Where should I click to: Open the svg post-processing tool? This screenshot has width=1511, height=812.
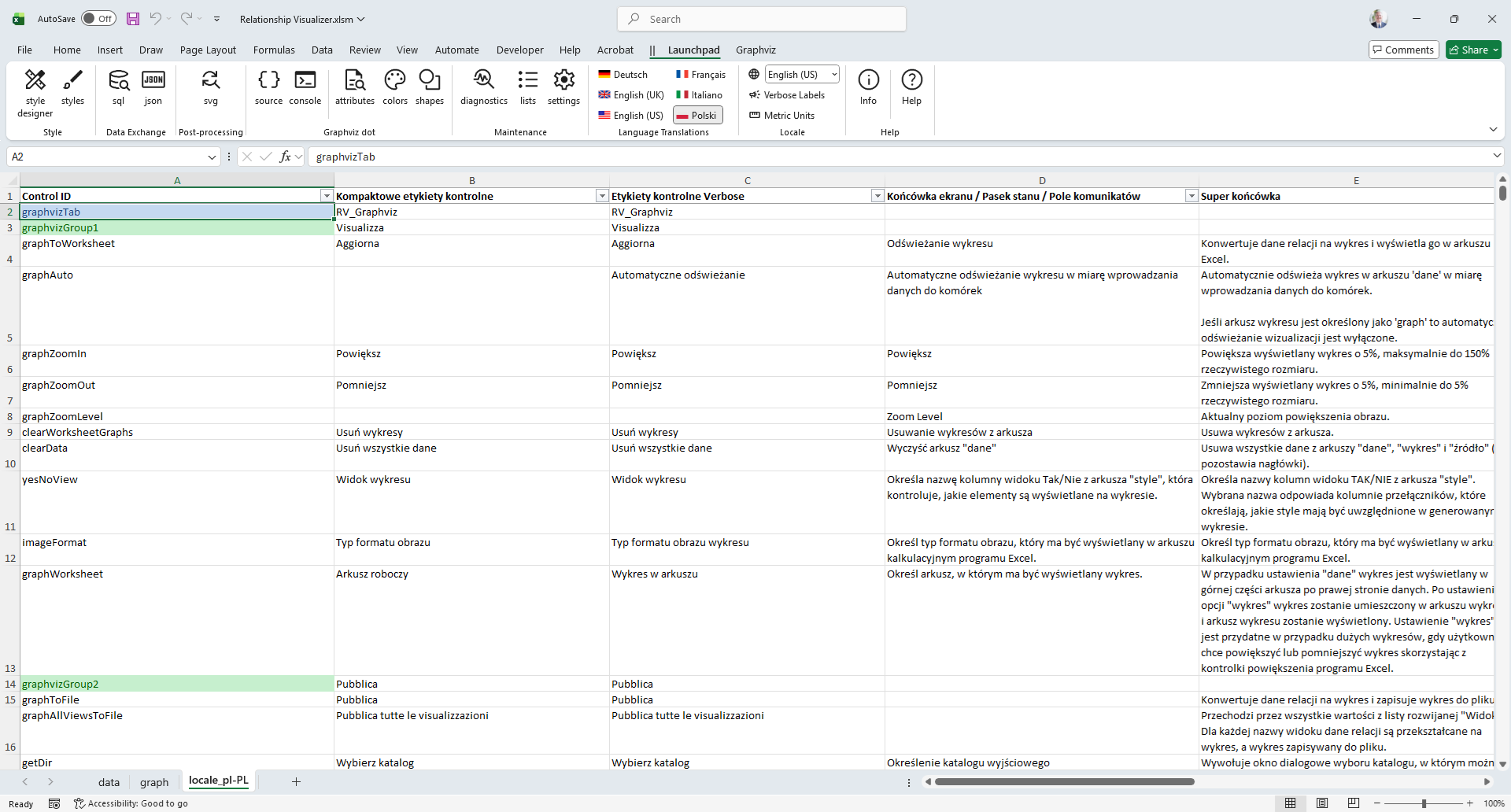coord(210,87)
